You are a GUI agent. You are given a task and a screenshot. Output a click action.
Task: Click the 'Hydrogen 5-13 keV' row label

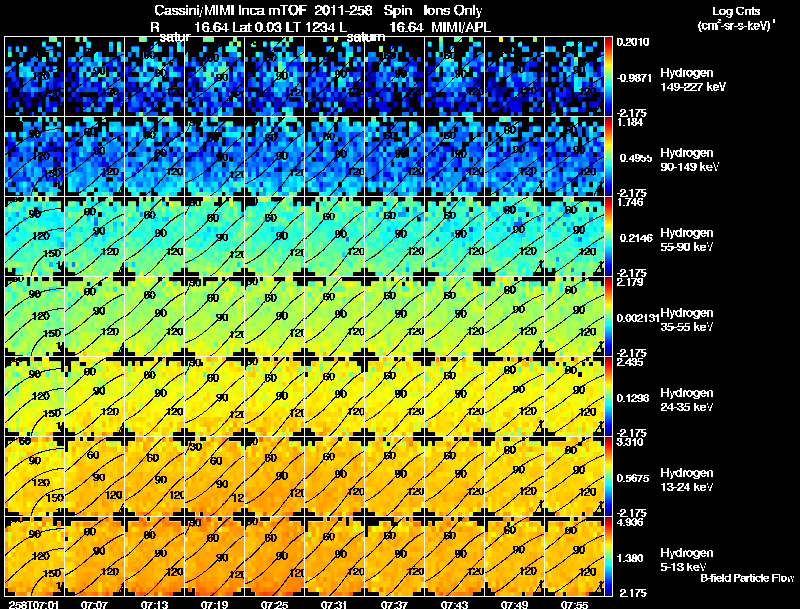(x=687, y=560)
